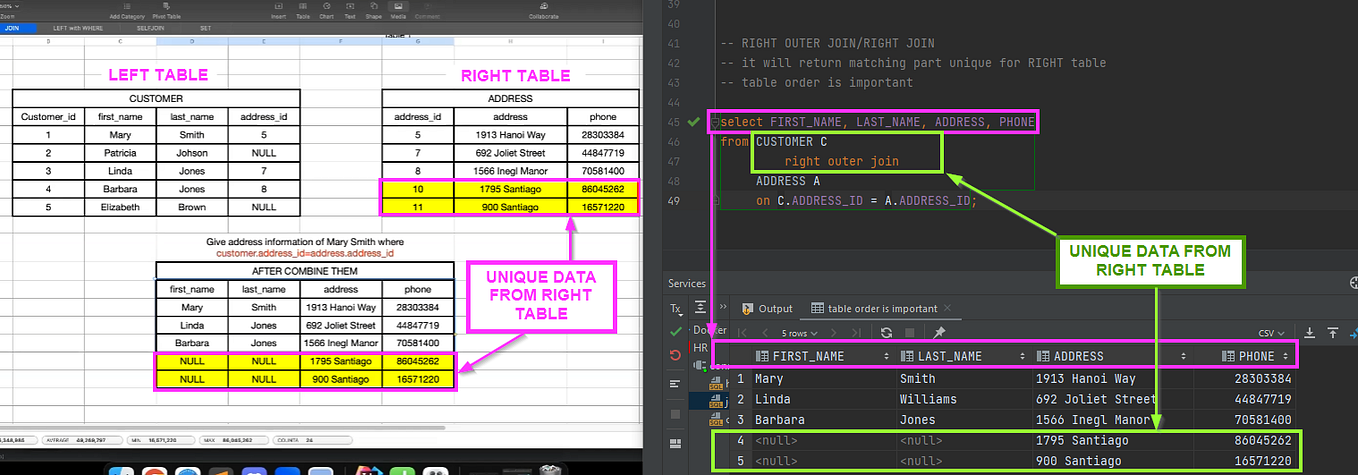
Task: Click line number 45 in the editor gutter
Action: (672, 122)
